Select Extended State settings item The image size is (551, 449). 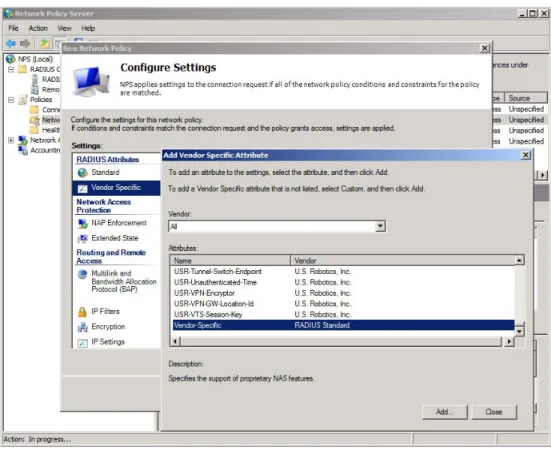click(115, 238)
